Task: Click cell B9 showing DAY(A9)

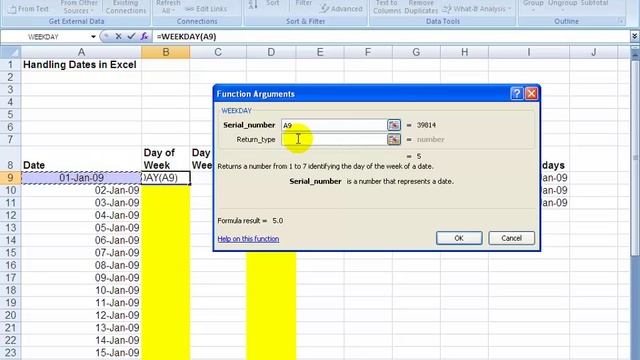Action: tap(166, 178)
